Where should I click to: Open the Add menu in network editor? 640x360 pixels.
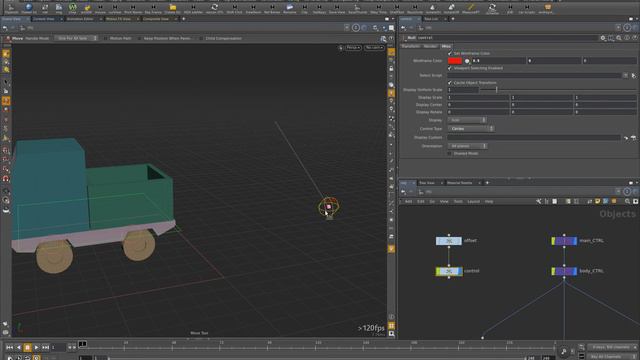coord(408,202)
